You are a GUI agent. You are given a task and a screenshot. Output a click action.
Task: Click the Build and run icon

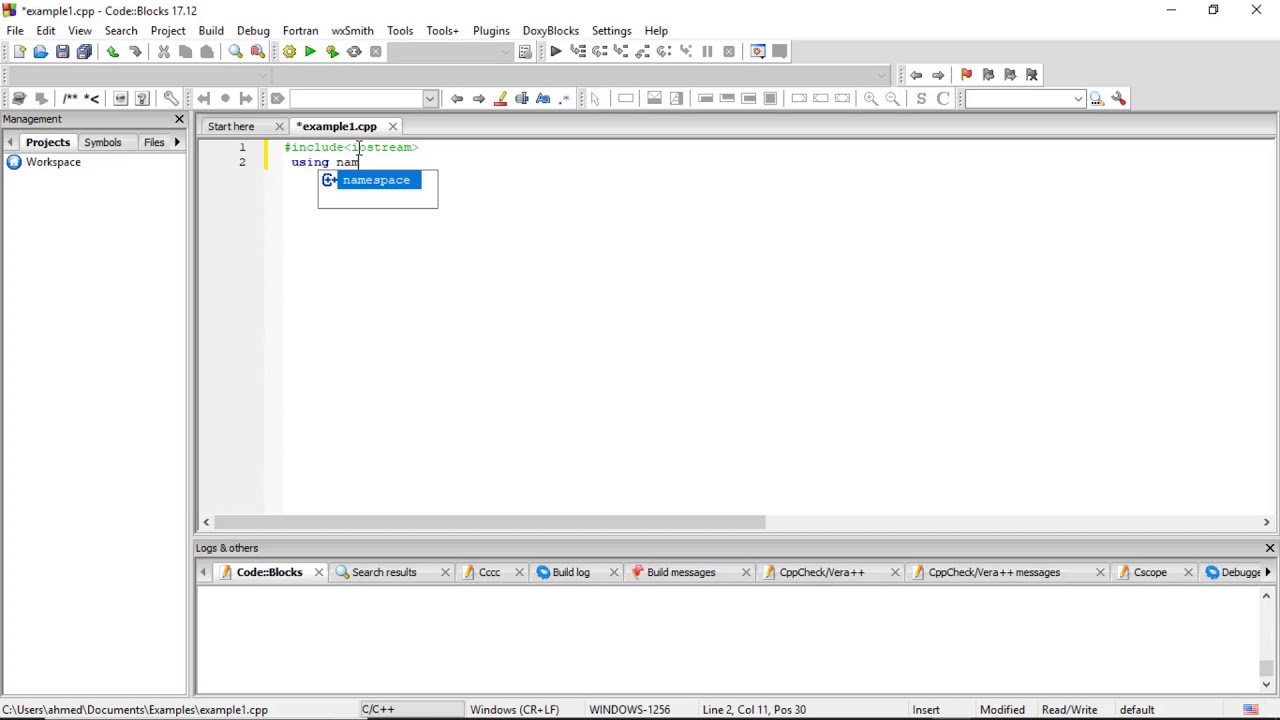pyautogui.click(x=332, y=52)
